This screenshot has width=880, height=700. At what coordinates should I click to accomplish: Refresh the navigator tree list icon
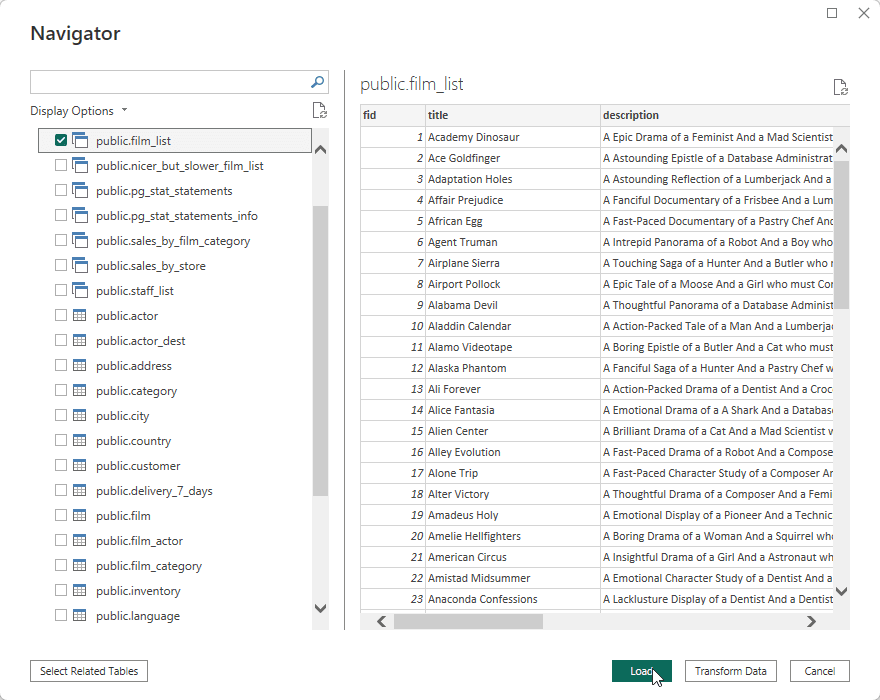(x=319, y=110)
